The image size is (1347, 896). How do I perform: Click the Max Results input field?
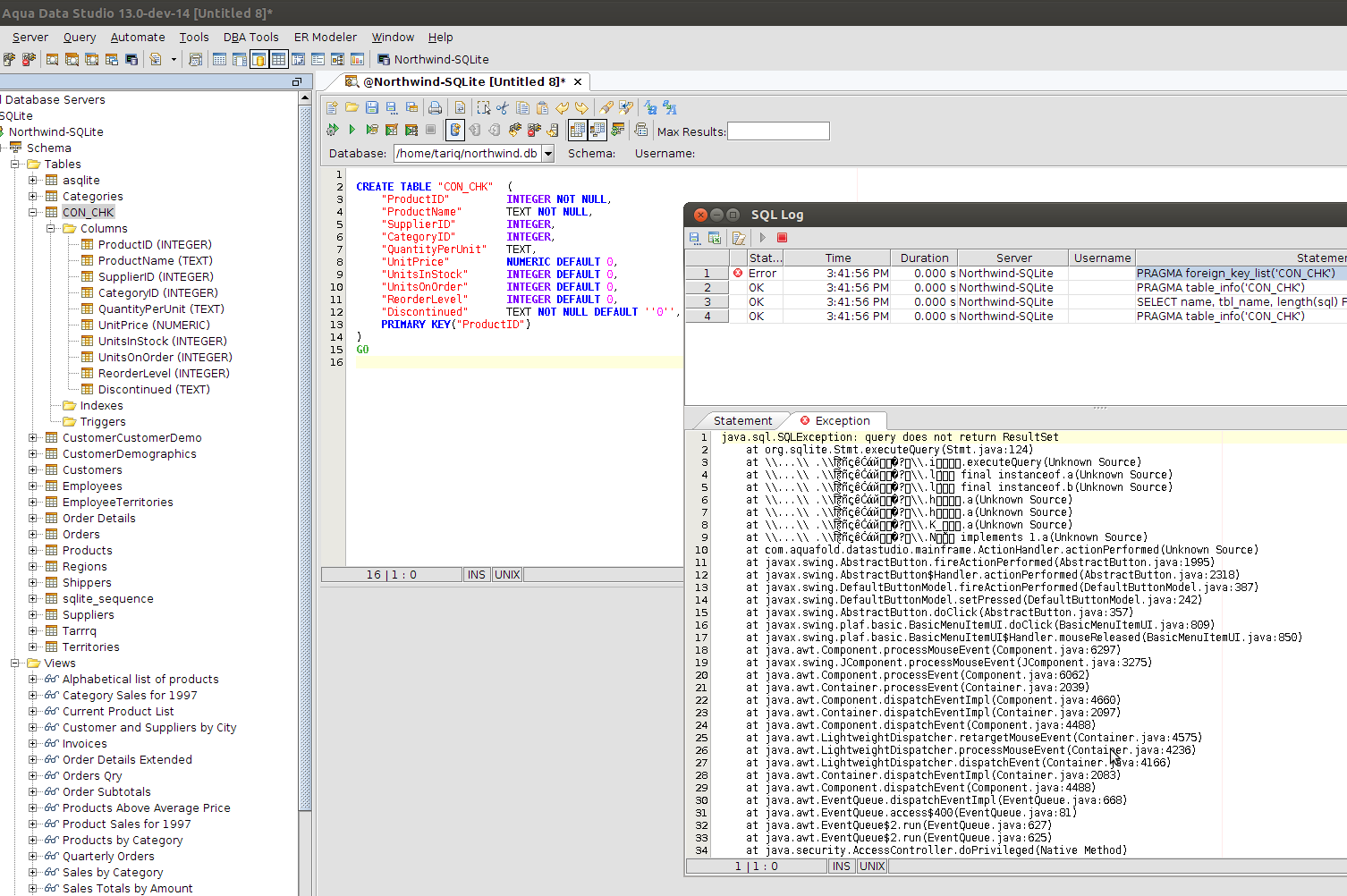778,131
